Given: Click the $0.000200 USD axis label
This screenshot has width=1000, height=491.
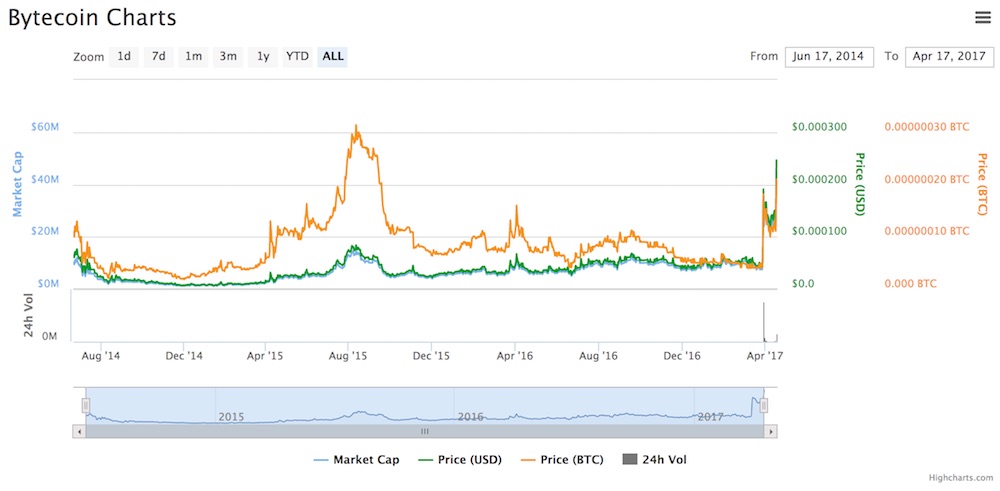Looking at the screenshot, I should pyautogui.click(x=819, y=179).
